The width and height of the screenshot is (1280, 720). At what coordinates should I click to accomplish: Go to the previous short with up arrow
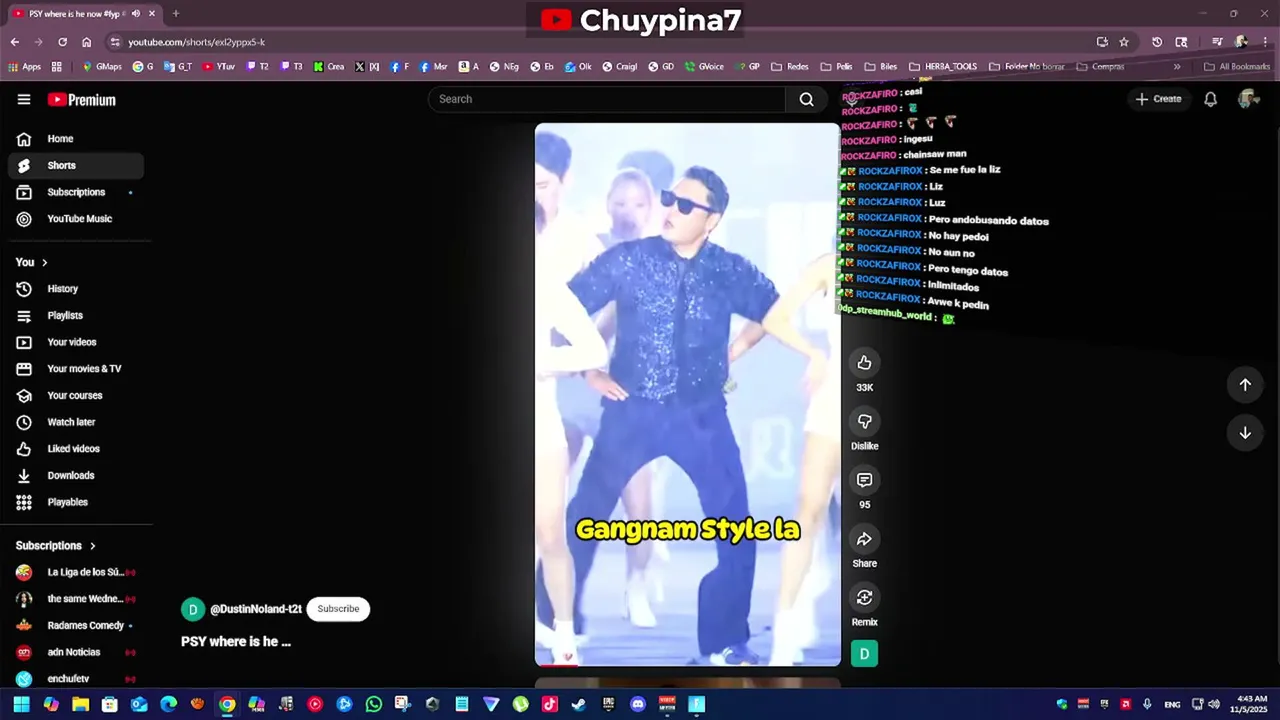click(x=1245, y=385)
